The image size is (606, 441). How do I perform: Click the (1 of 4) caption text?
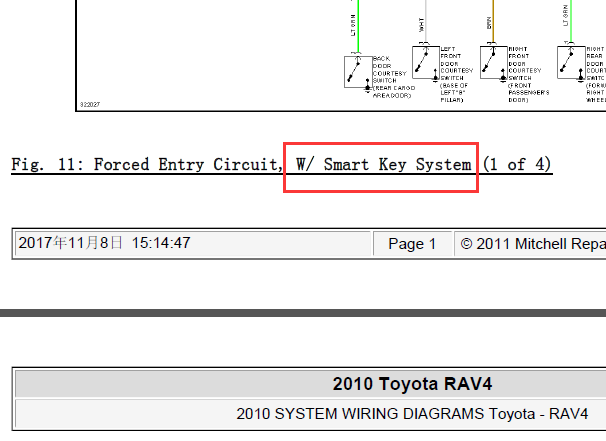(517, 165)
